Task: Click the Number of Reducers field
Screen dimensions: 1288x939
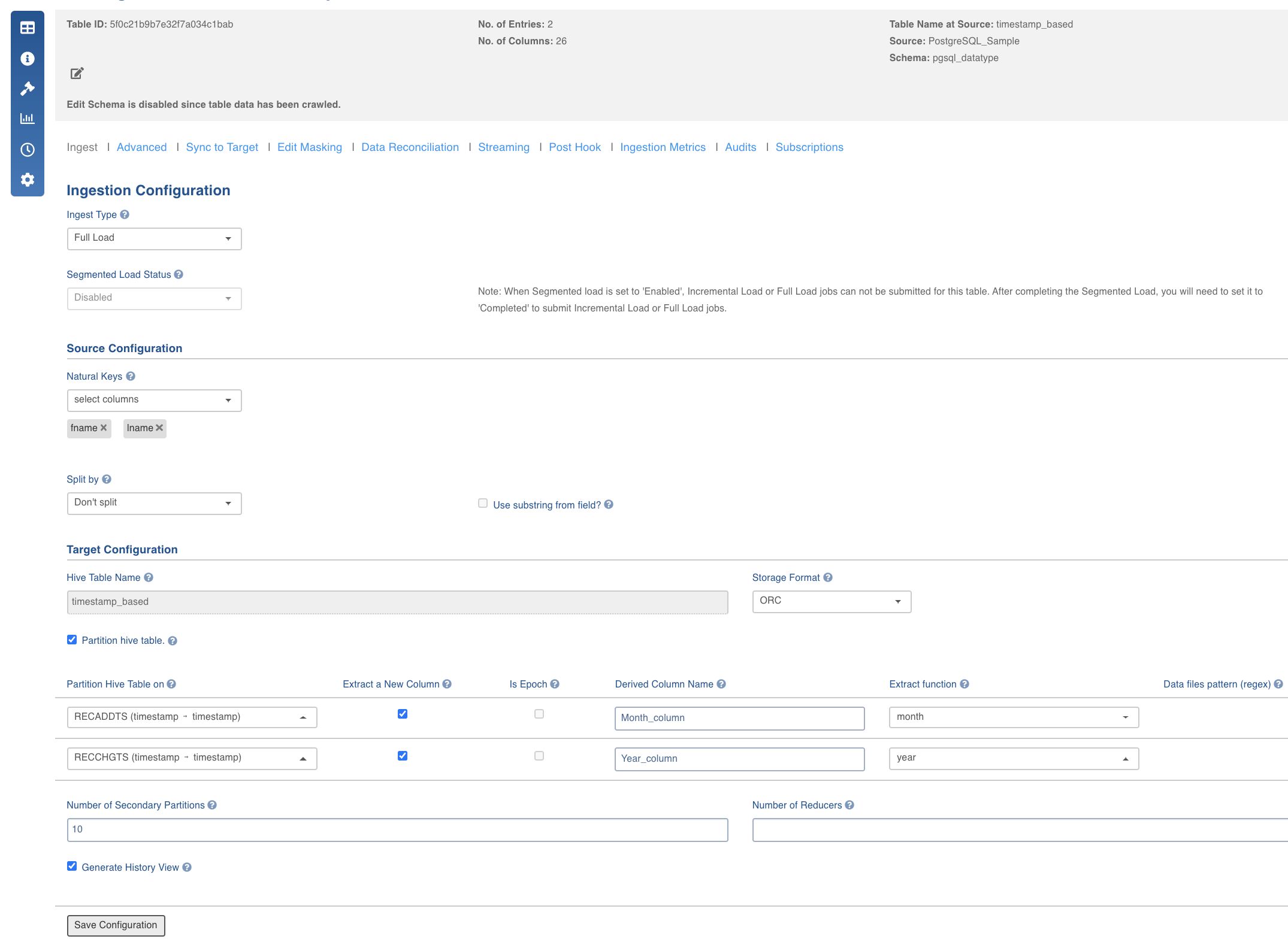Action: pos(1020,829)
